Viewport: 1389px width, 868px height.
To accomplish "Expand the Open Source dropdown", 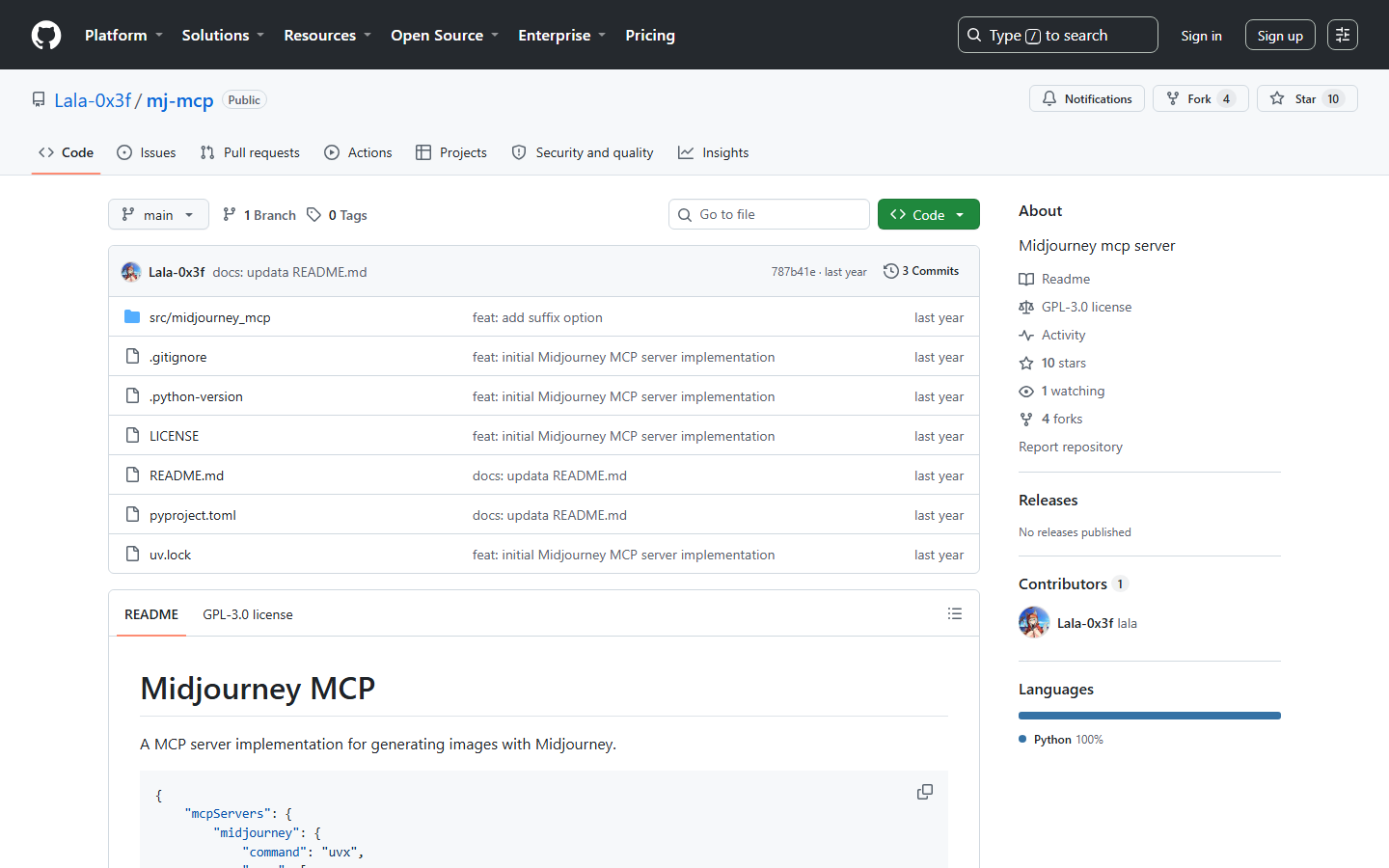I will 445,35.
